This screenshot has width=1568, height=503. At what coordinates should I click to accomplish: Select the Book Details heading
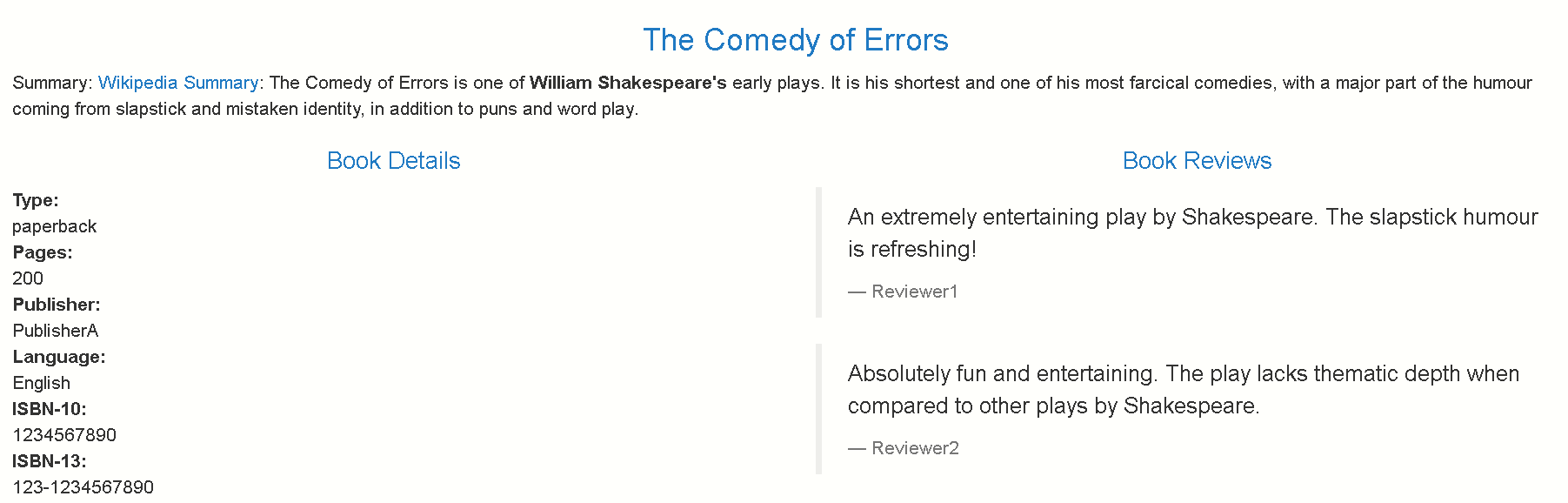point(393,161)
